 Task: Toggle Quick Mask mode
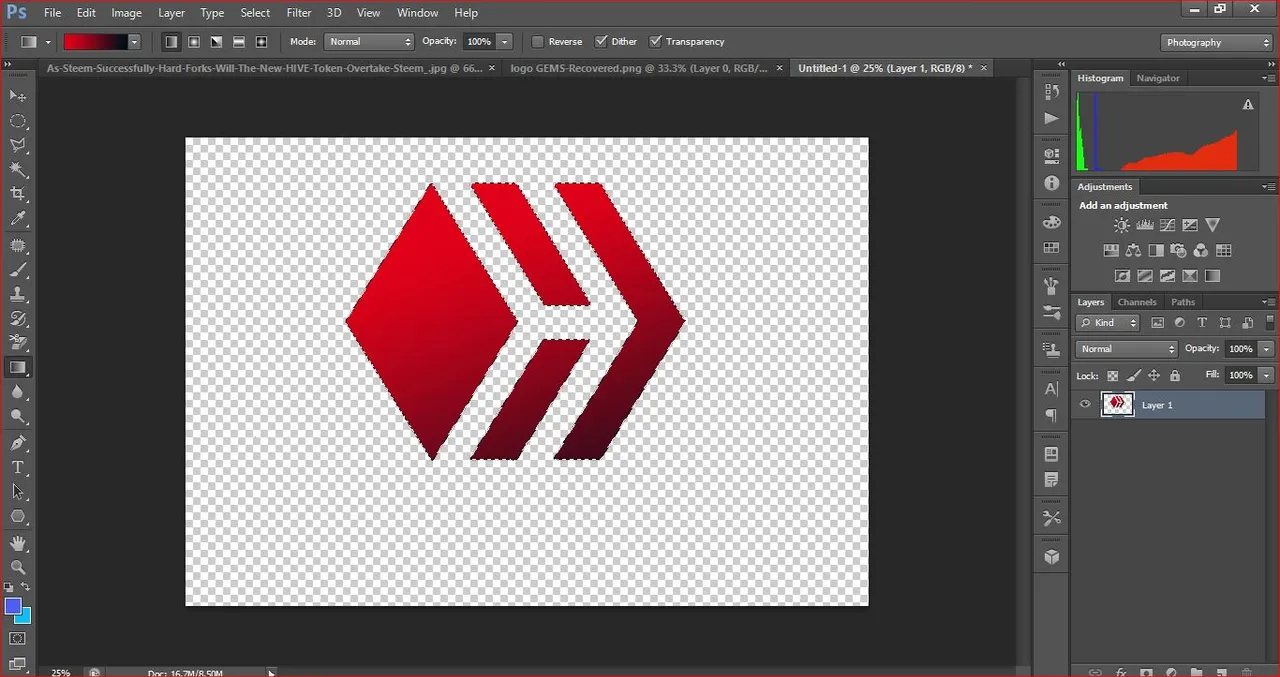(18, 638)
